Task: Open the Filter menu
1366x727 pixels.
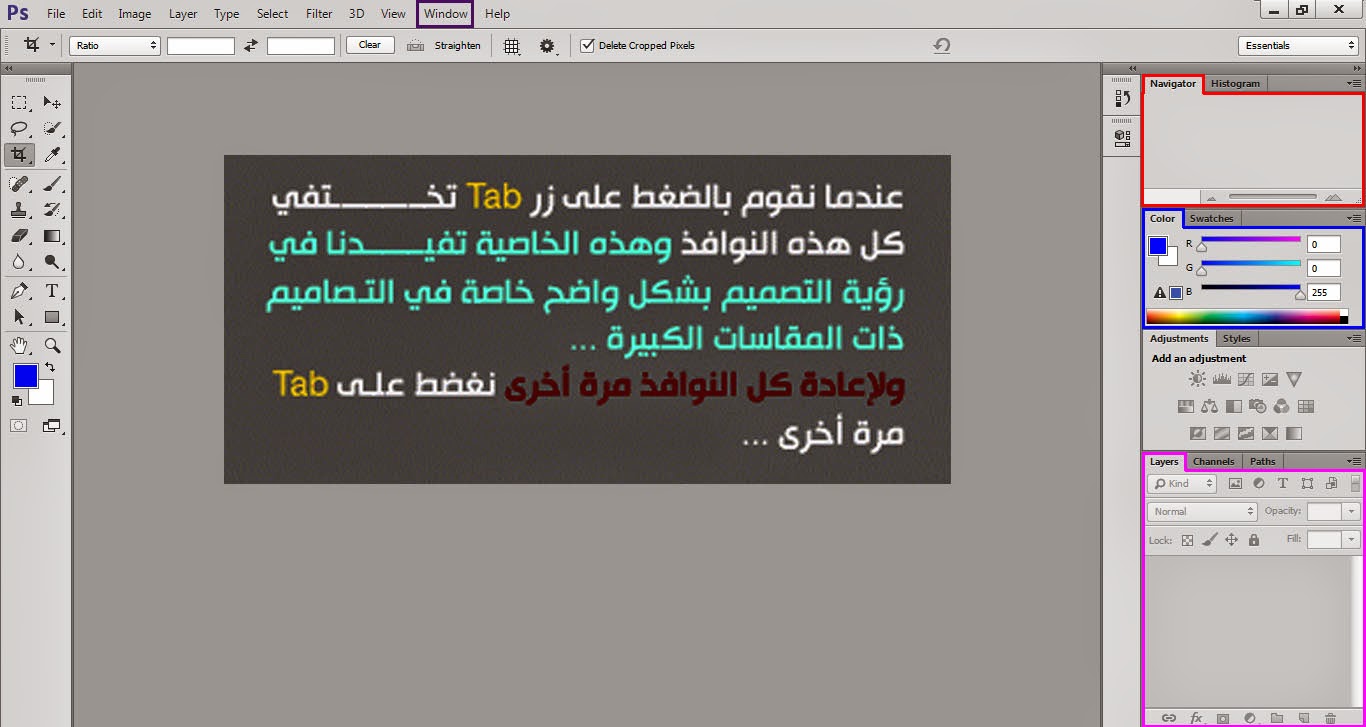Action: coord(319,14)
